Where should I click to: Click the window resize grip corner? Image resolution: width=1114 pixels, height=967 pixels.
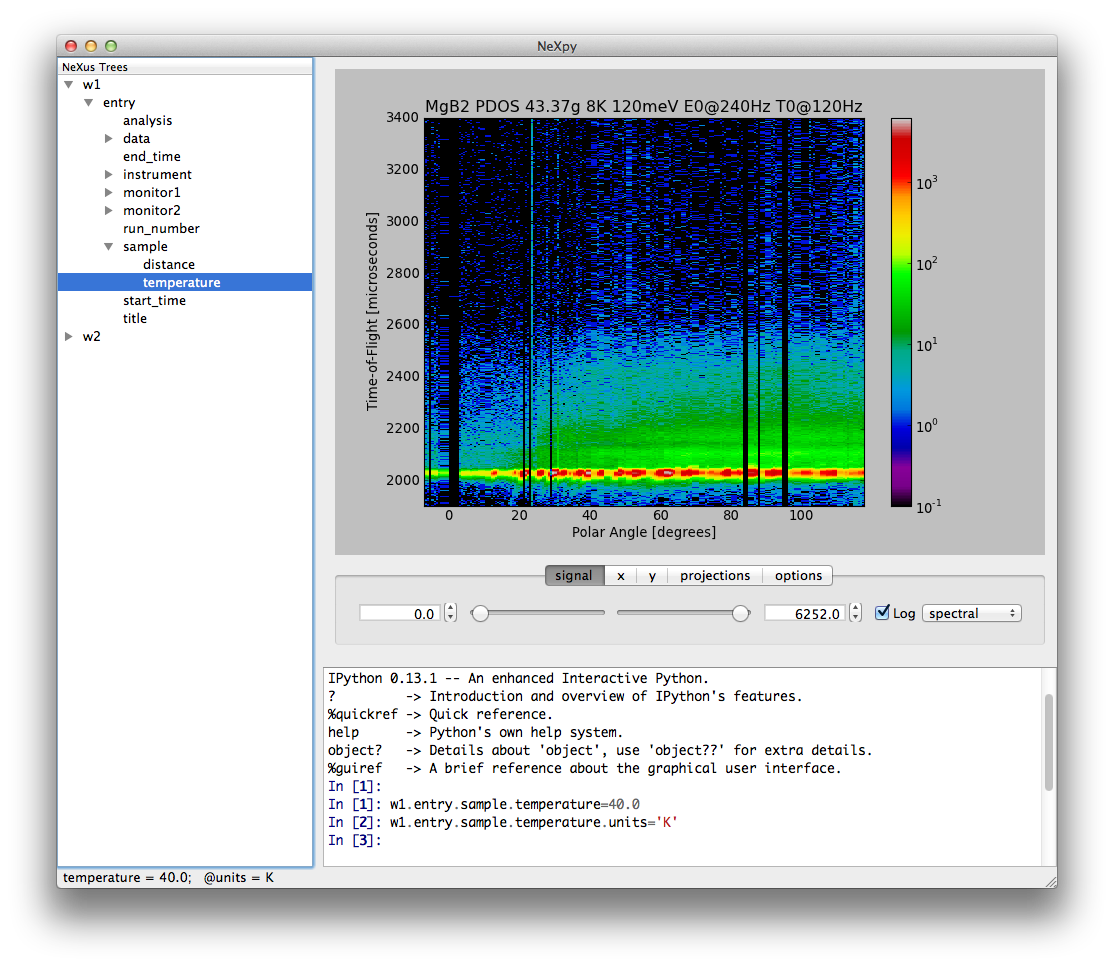(1051, 882)
